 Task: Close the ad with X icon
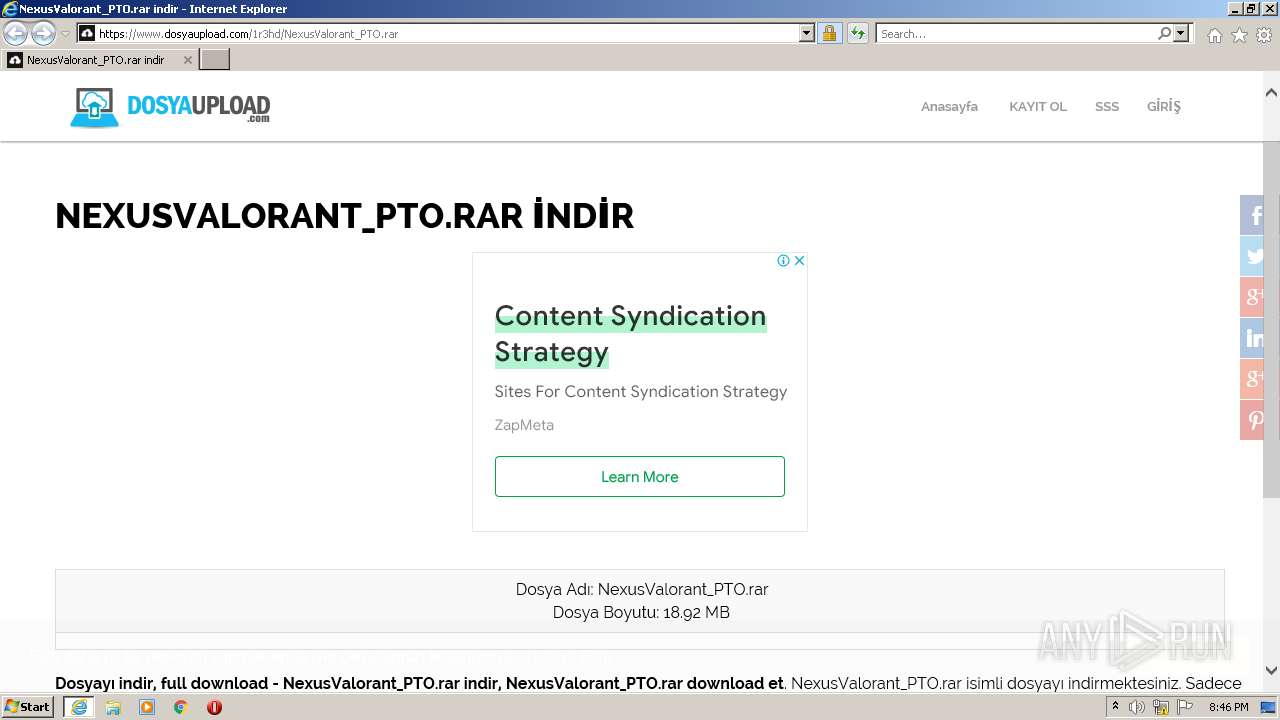(799, 261)
